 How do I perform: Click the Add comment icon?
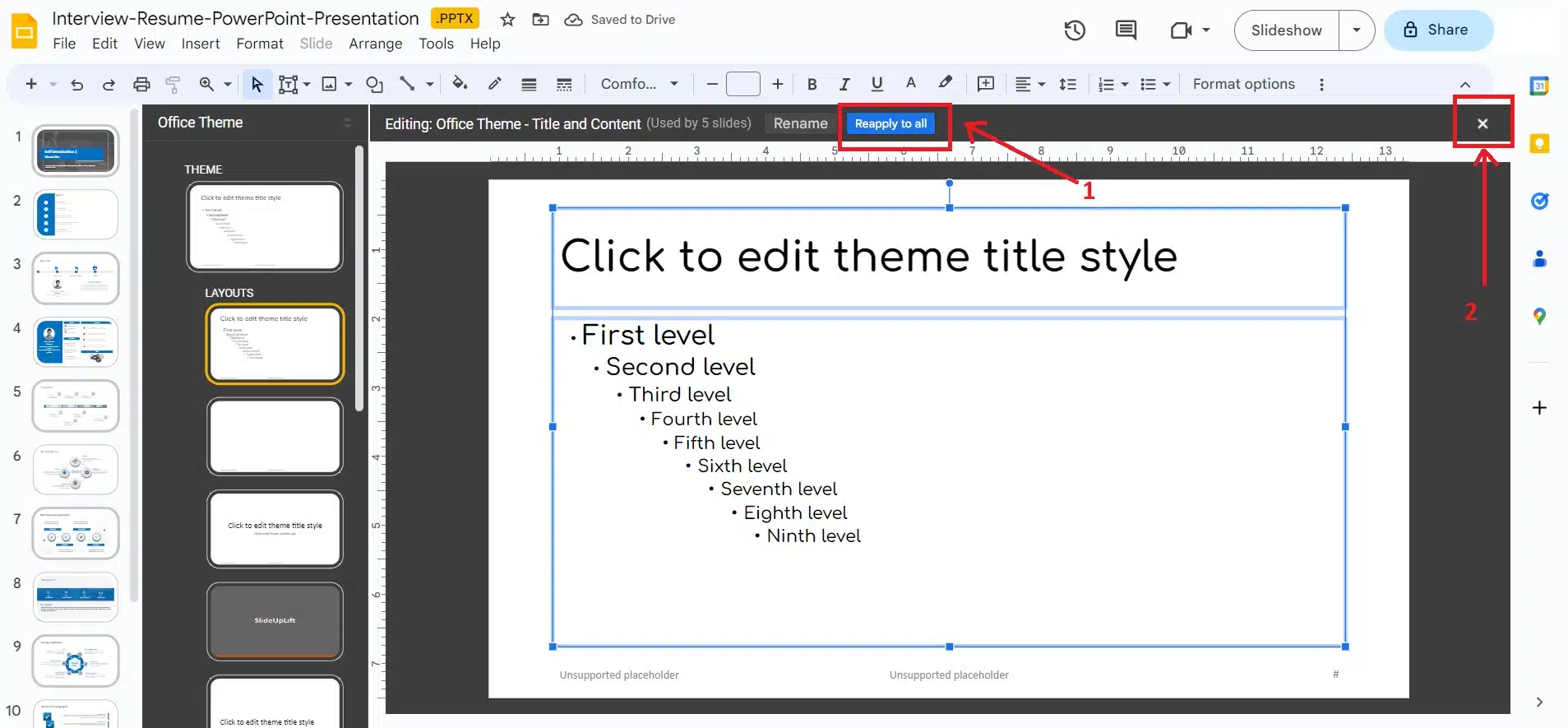(x=985, y=84)
